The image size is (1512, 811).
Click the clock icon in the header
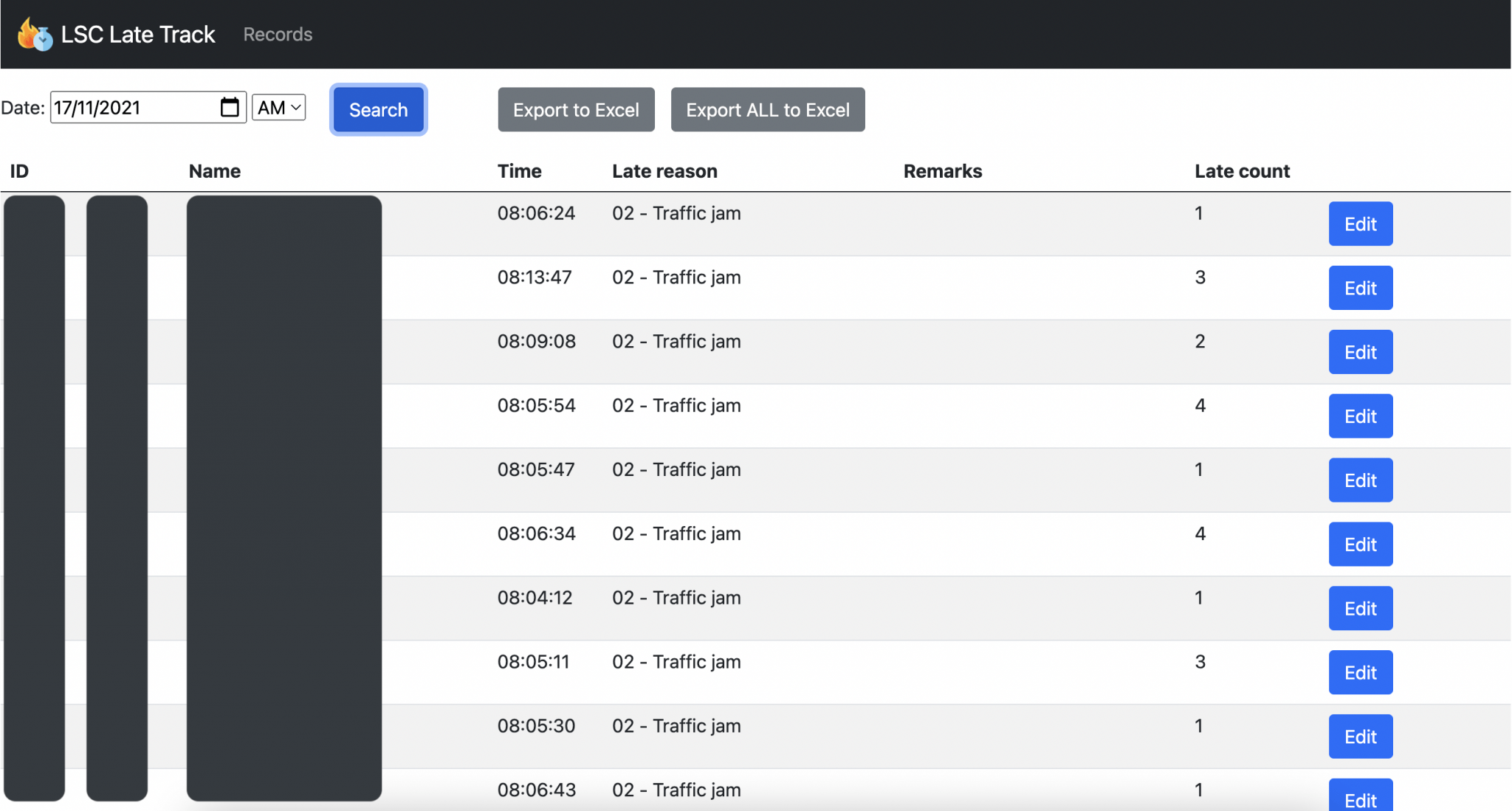[x=43, y=40]
